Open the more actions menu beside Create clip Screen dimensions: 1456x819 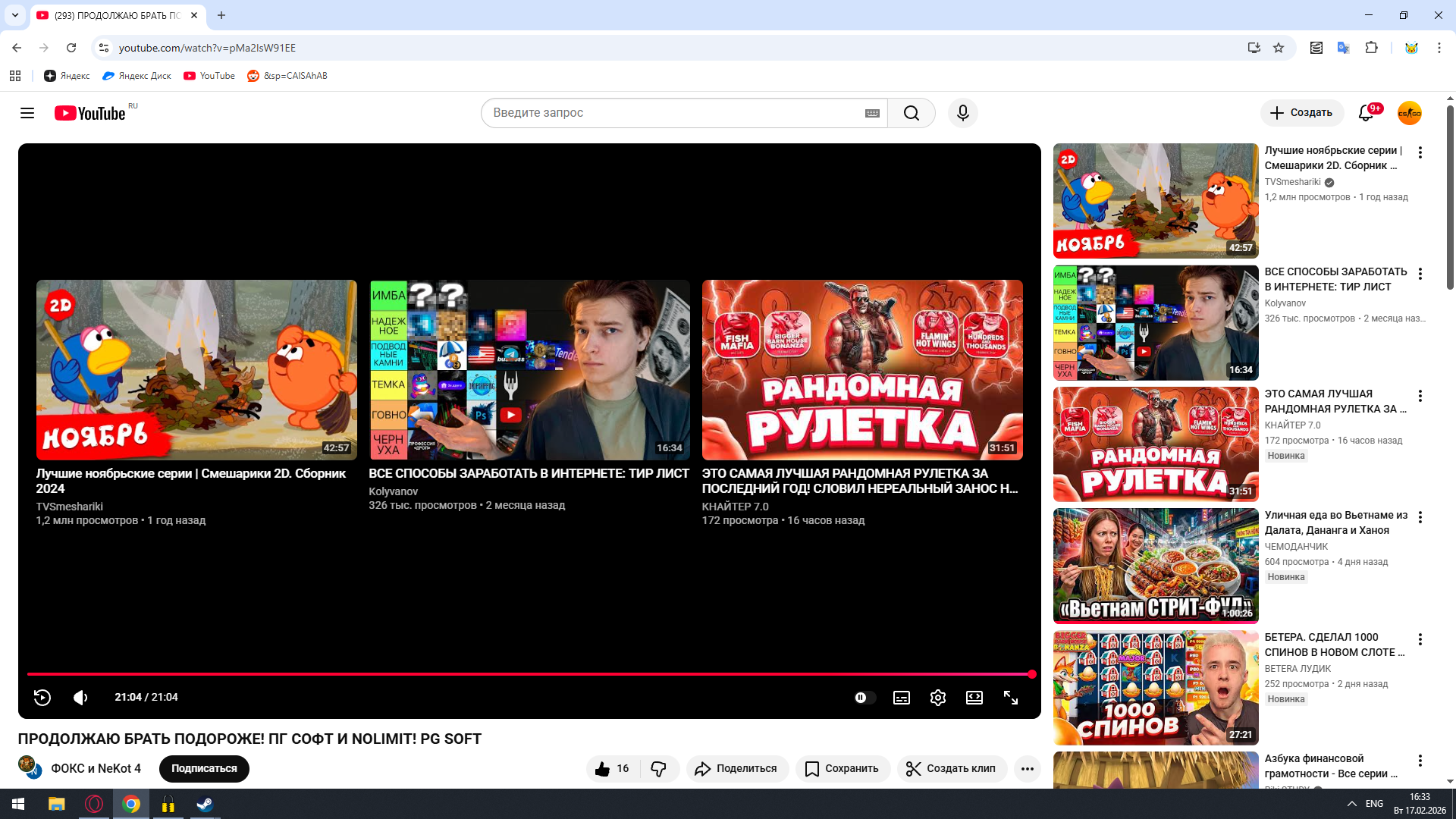coord(1027,769)
